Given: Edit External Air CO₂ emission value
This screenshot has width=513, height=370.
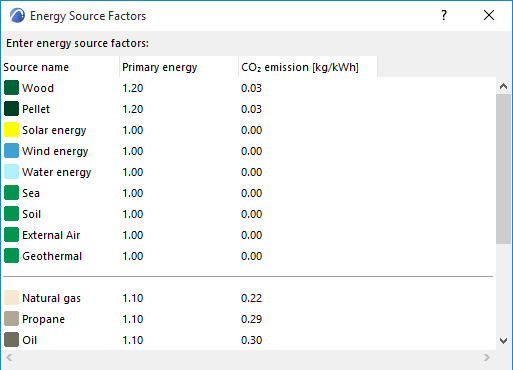Looking at the screenshot, I should (252, 235).
